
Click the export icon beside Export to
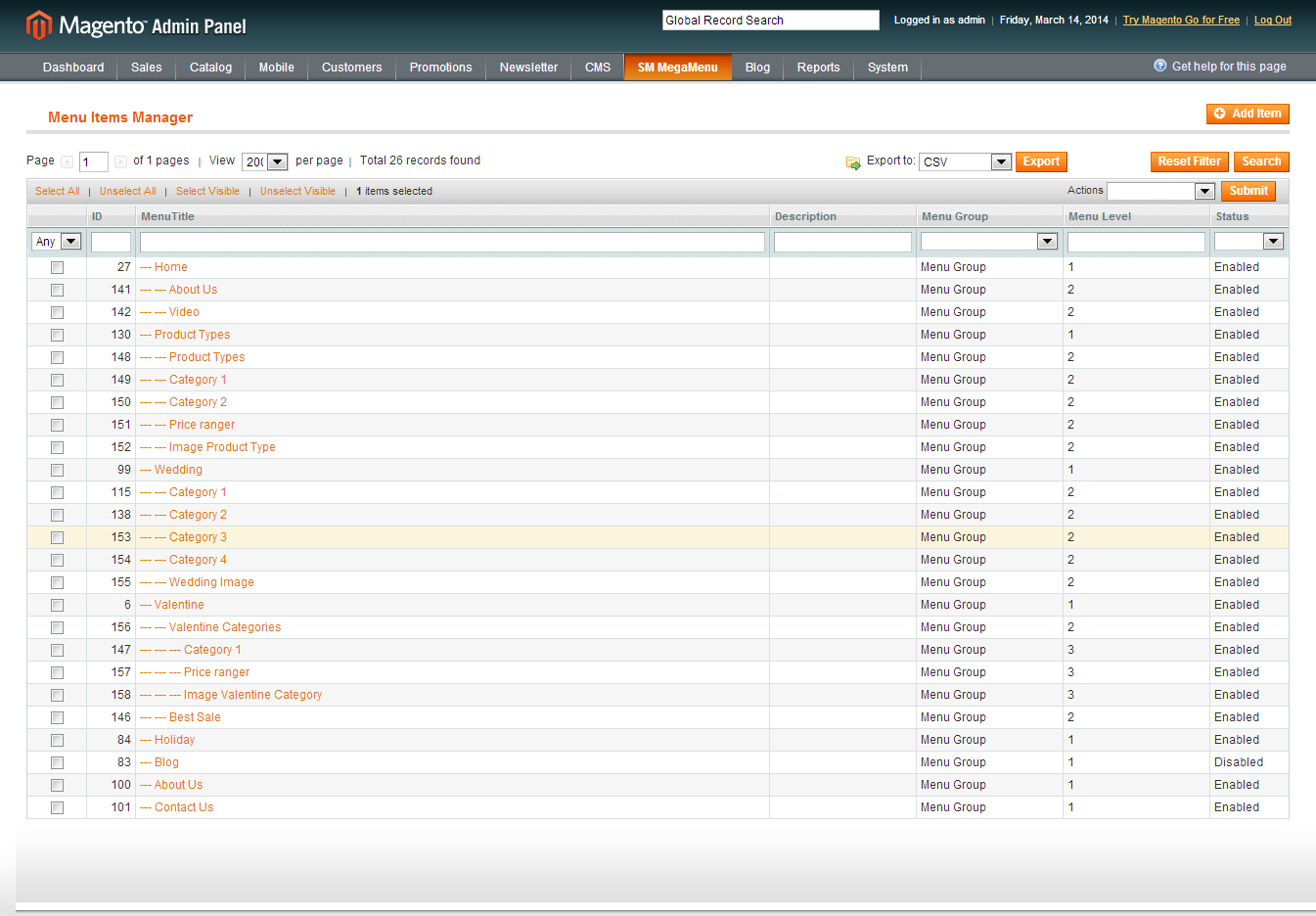(853, 162)
